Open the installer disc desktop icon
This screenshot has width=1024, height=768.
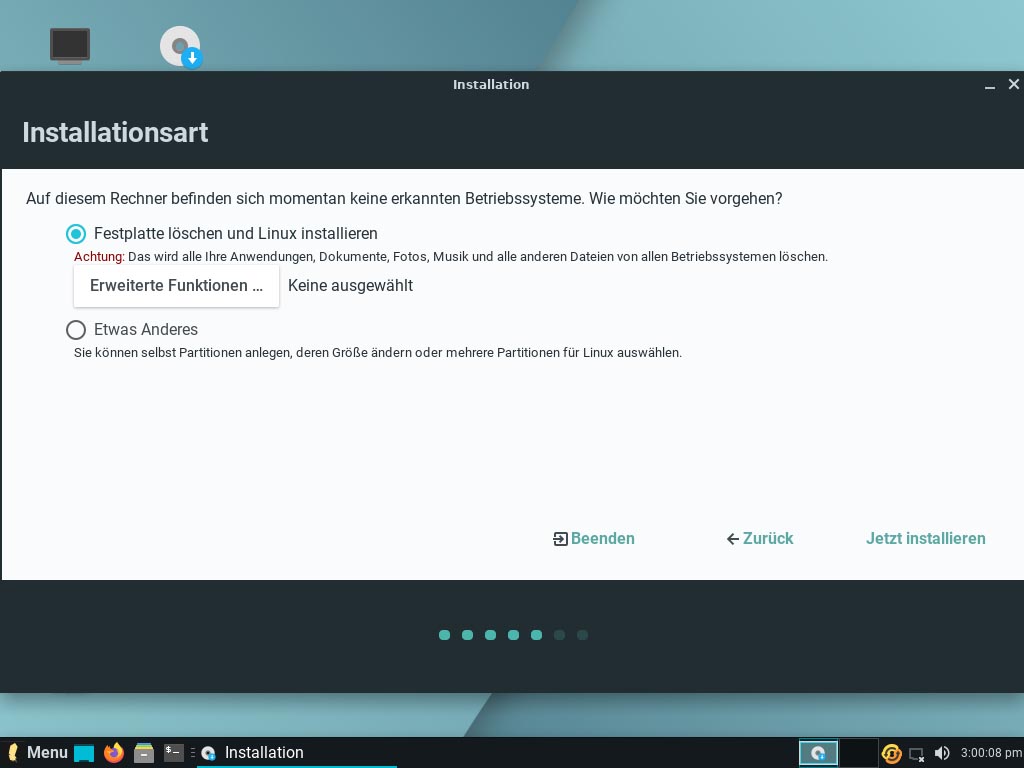[x=181, y=47]
